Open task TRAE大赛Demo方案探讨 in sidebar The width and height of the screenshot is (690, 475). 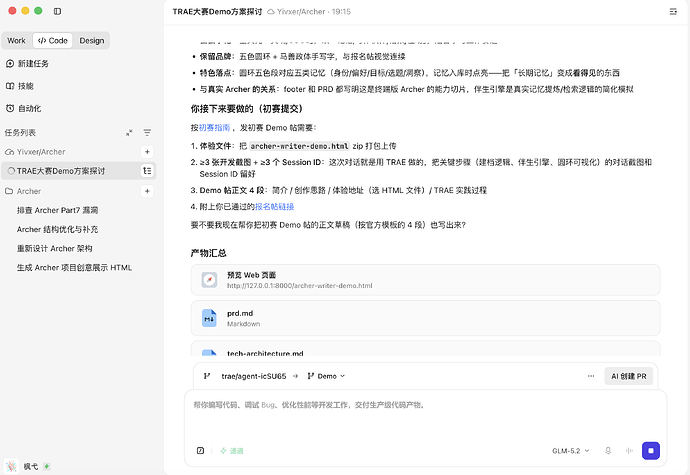coord(78,171)
